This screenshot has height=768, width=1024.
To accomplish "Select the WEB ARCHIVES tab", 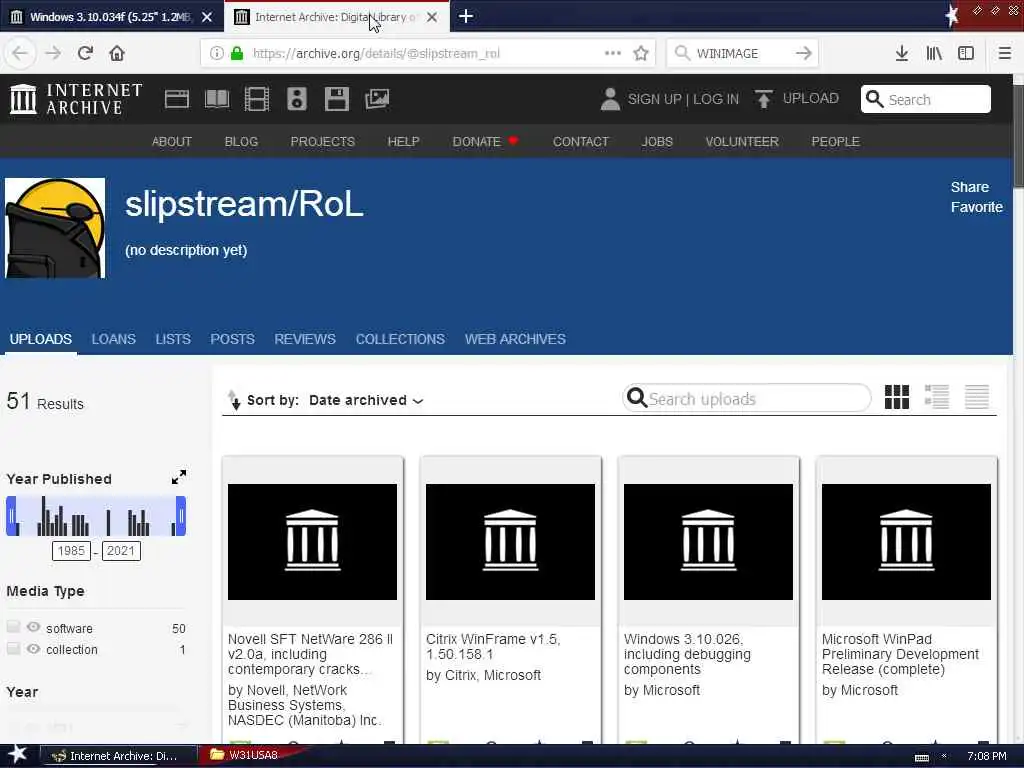I will pyautogui.click(x=515, y=339).
